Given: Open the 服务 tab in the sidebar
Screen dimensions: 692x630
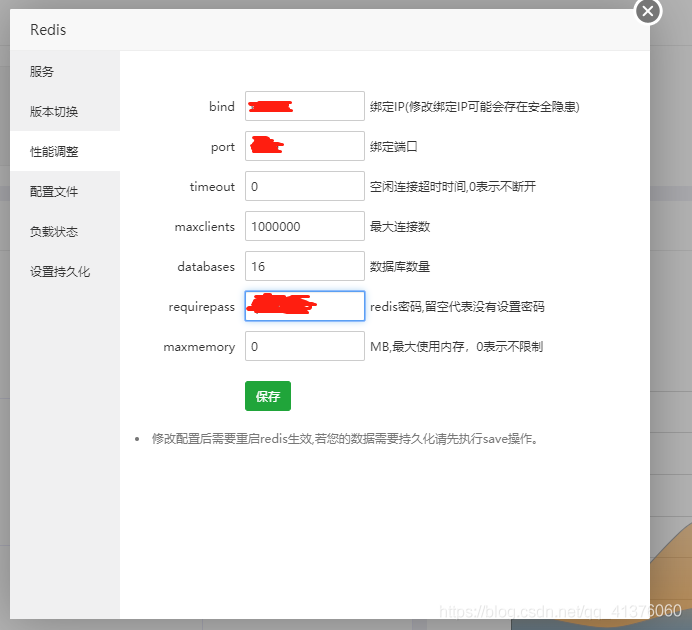Looking at the screenshot, I should (x=65, y=71).
